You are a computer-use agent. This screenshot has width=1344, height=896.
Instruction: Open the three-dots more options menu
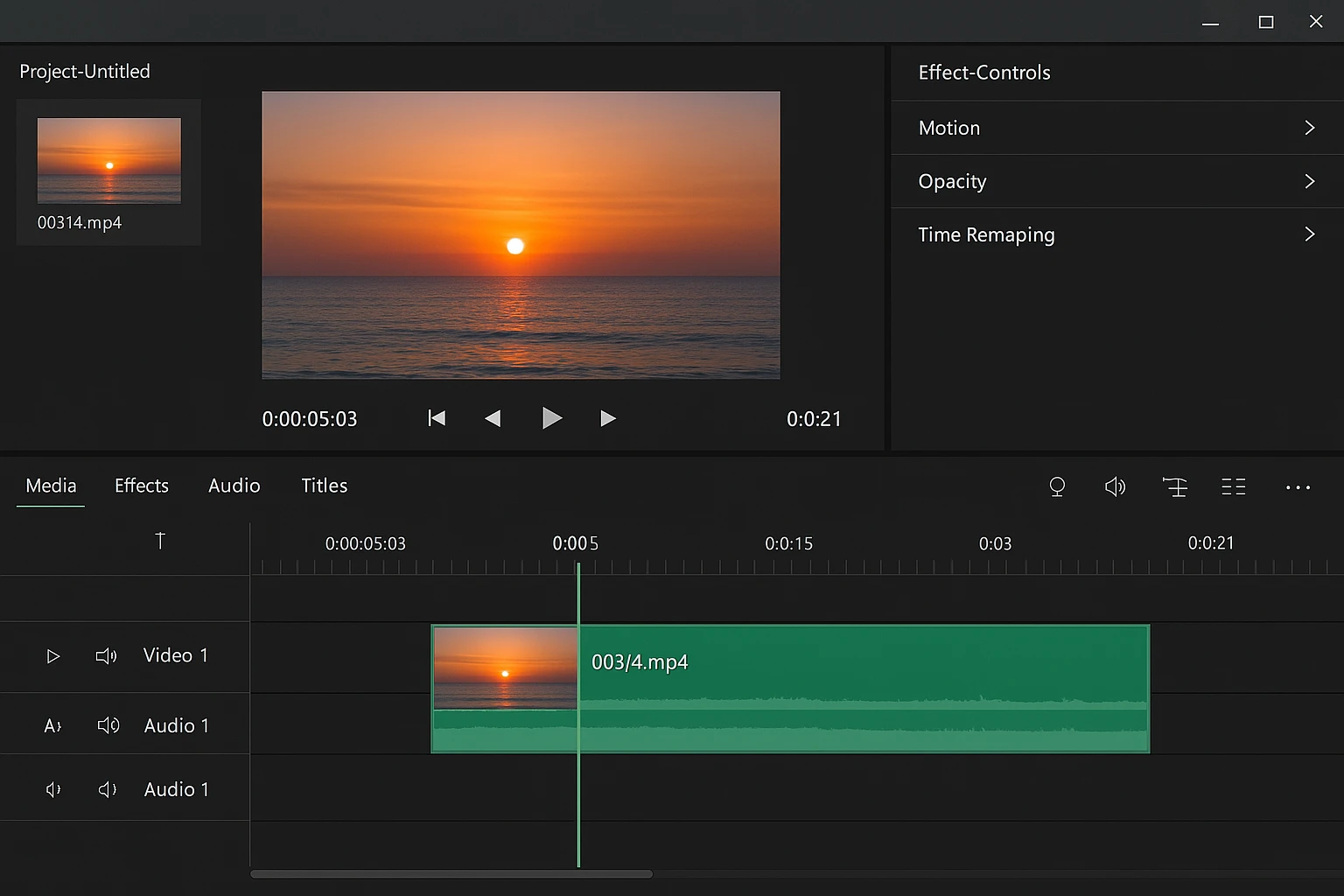pyautogui.click(x=1298, y=487)
